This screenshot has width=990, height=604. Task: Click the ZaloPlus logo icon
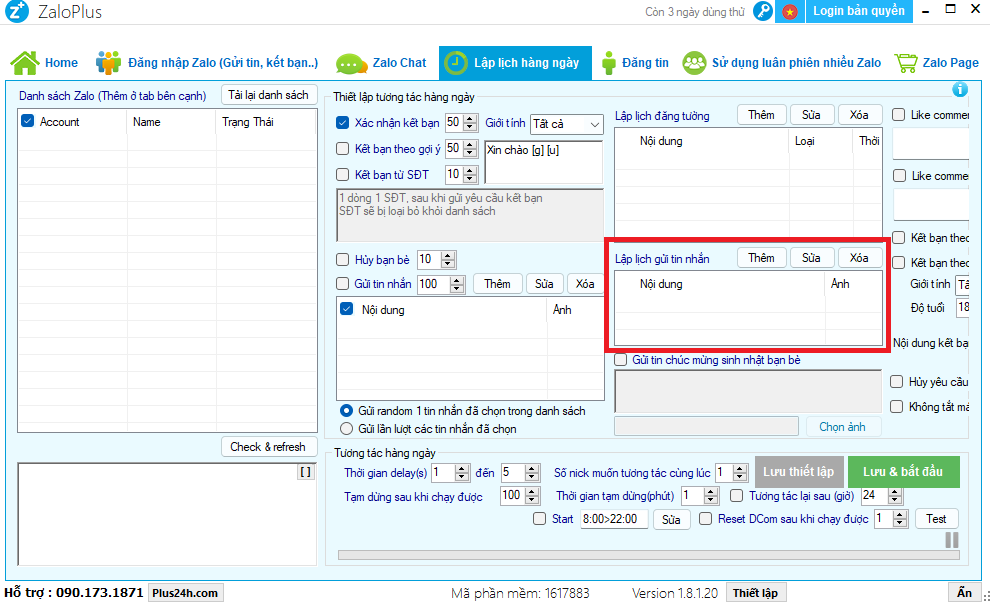tap(16, 11)
